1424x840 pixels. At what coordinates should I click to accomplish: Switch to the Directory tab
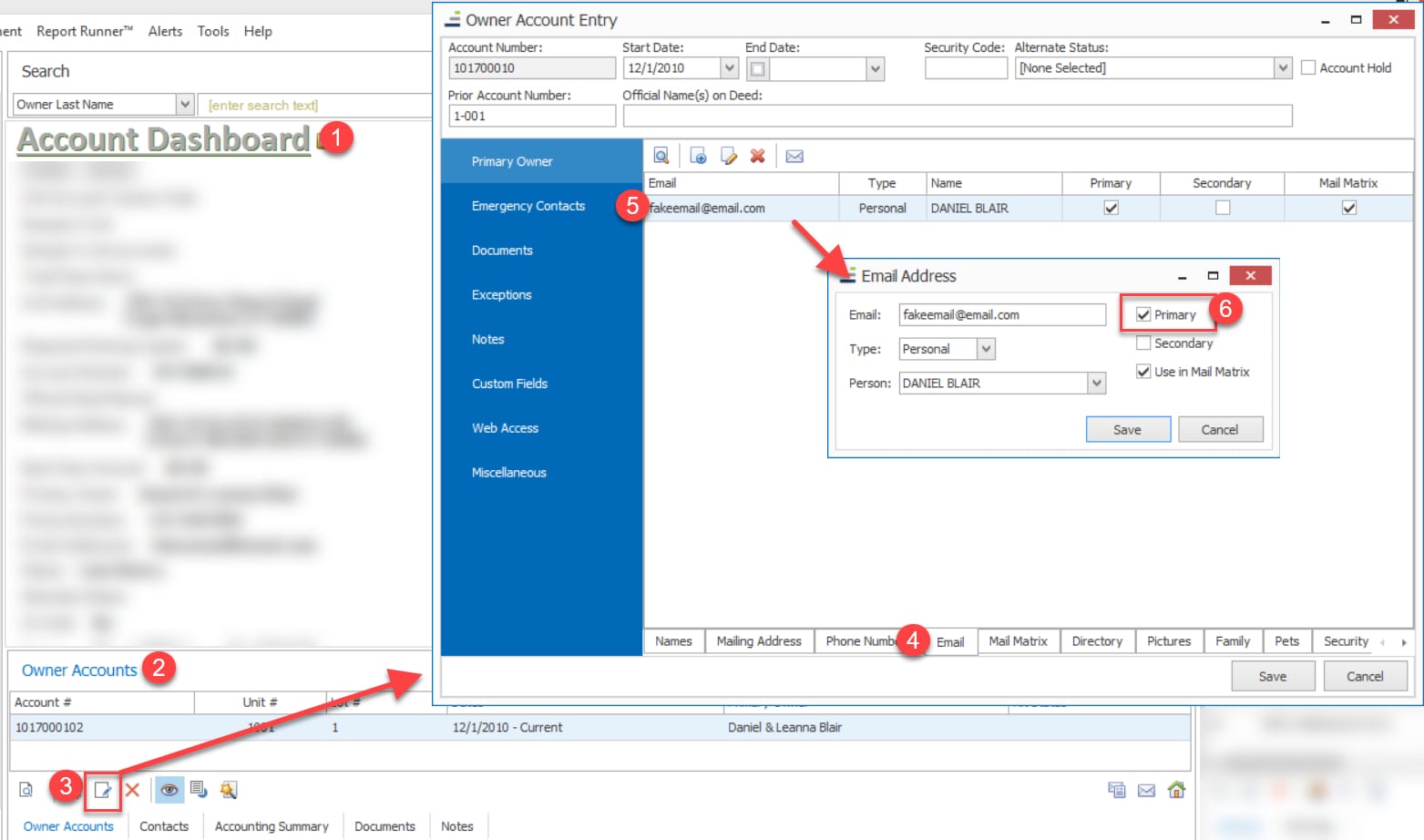1097,641
